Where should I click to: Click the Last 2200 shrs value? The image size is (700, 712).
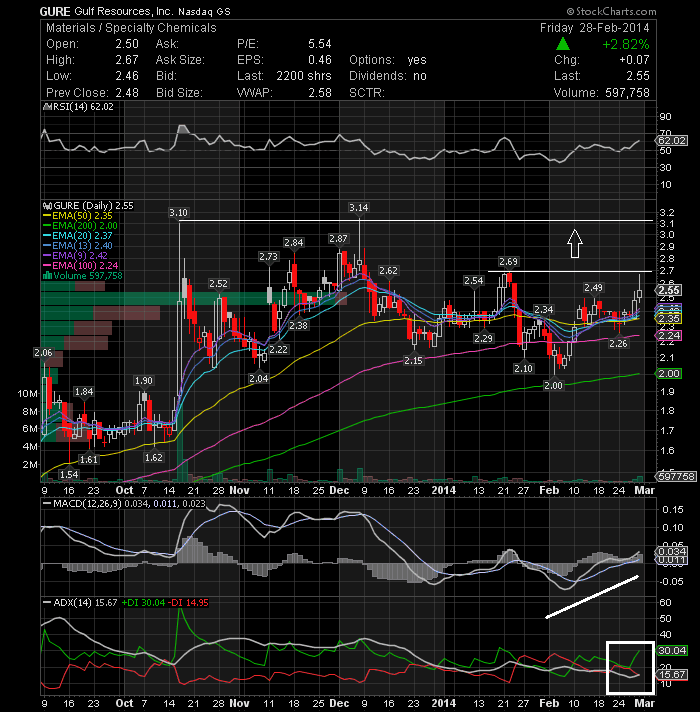[304, 76]
